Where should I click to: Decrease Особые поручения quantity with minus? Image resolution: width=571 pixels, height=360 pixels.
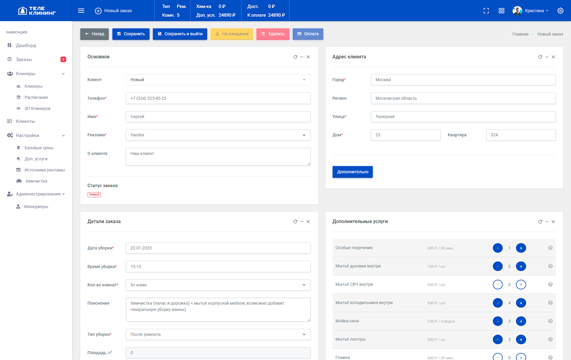497,248
